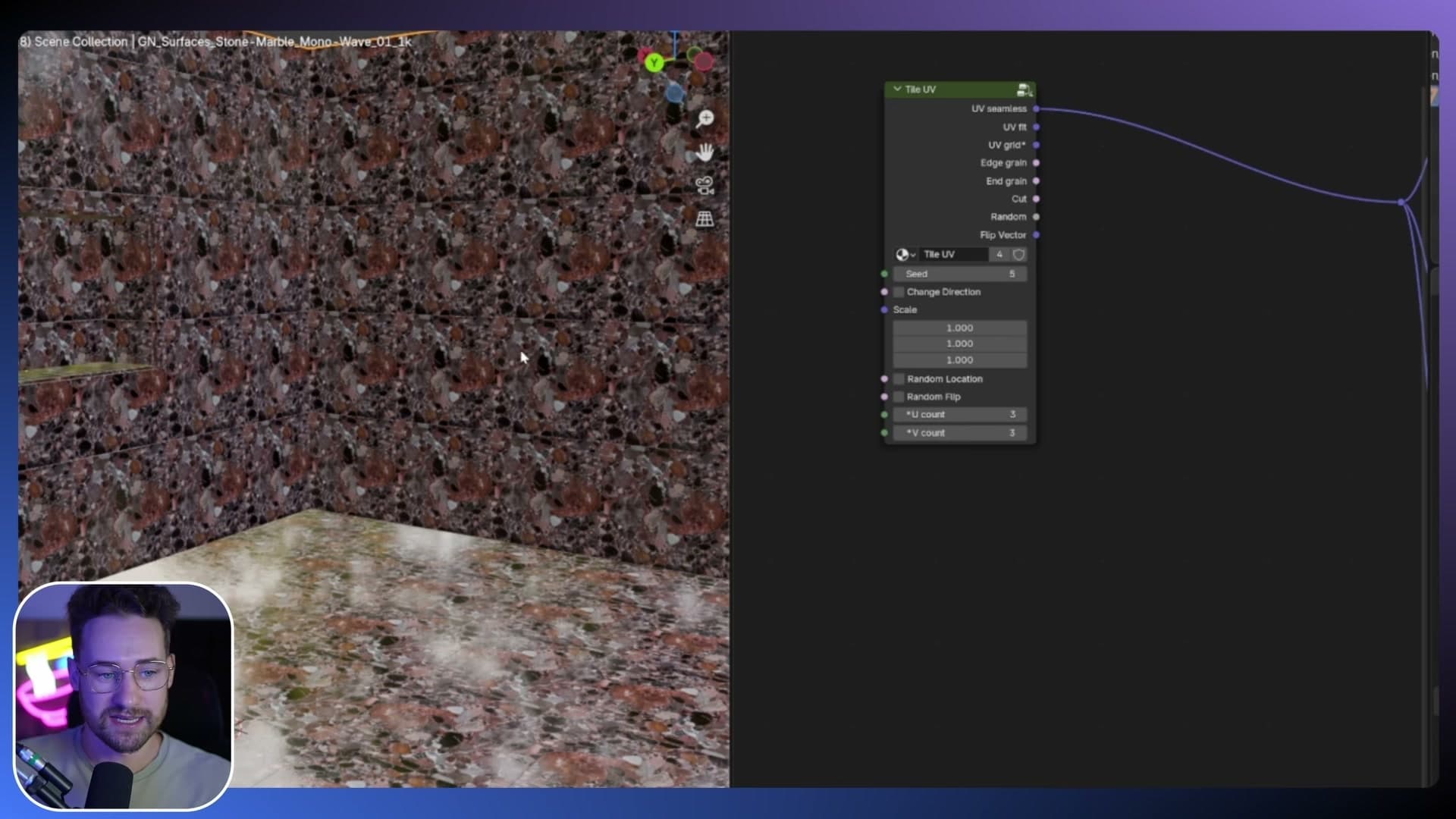Click the UV fit output socket
This screenshot has width=1456, height=819.
(1037, 127)
